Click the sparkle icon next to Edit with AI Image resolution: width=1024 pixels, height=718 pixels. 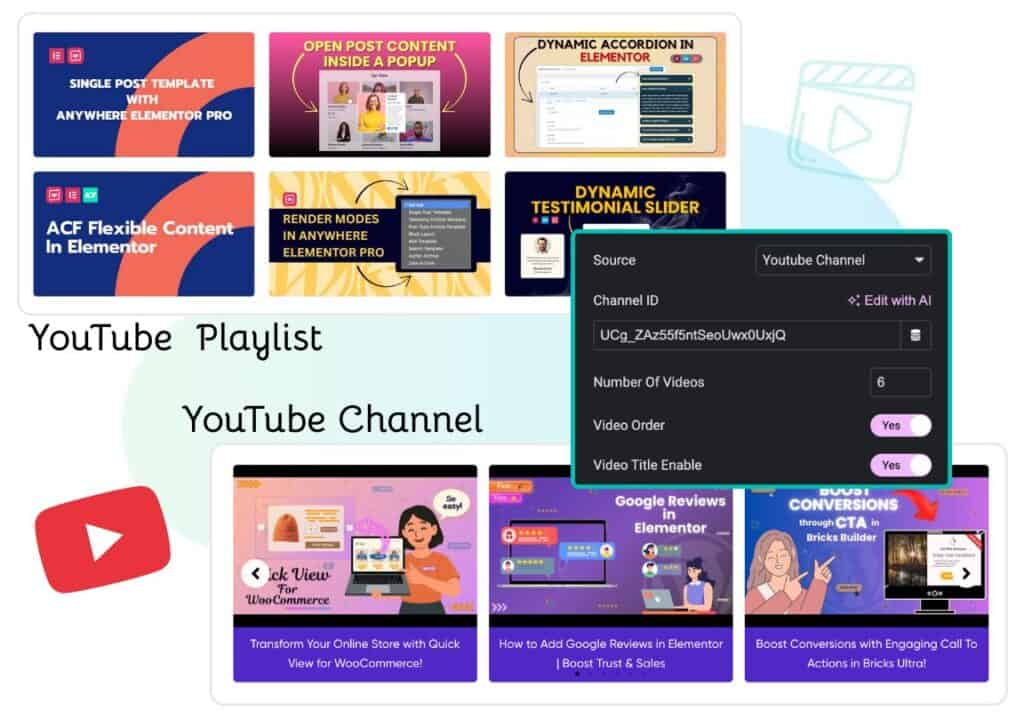point(854,301)
